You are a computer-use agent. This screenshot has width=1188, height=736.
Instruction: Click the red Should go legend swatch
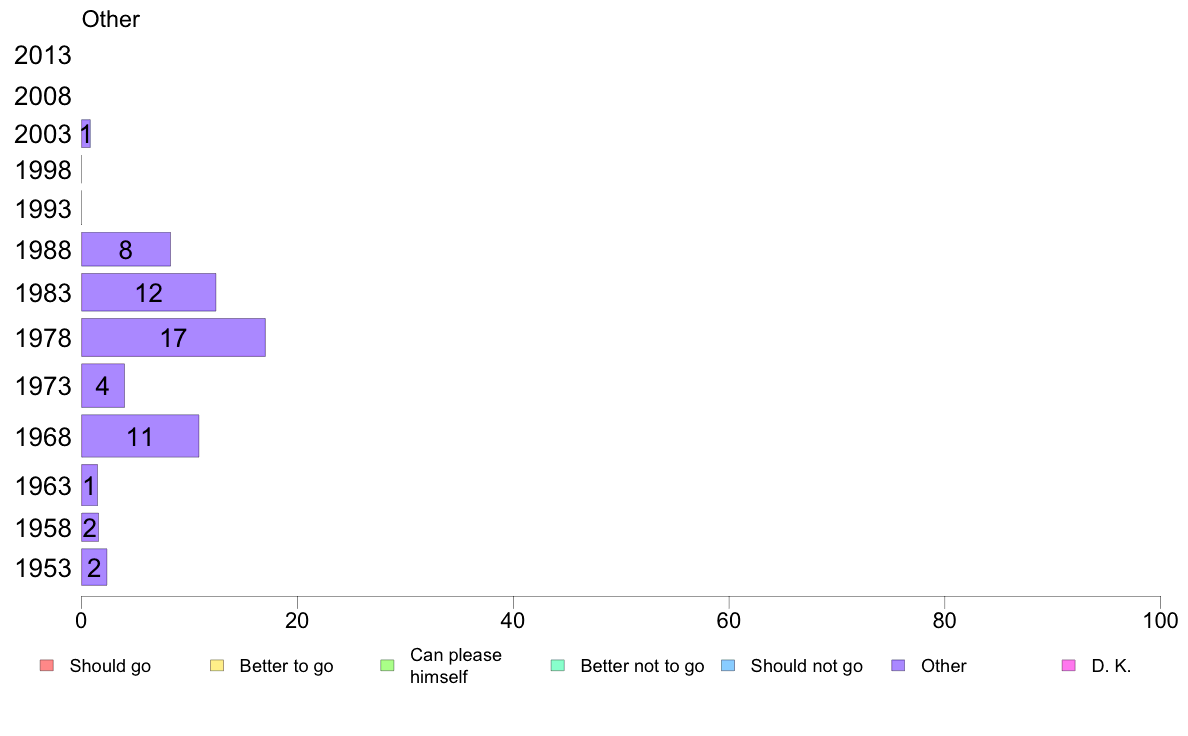(x=47, y=666)
